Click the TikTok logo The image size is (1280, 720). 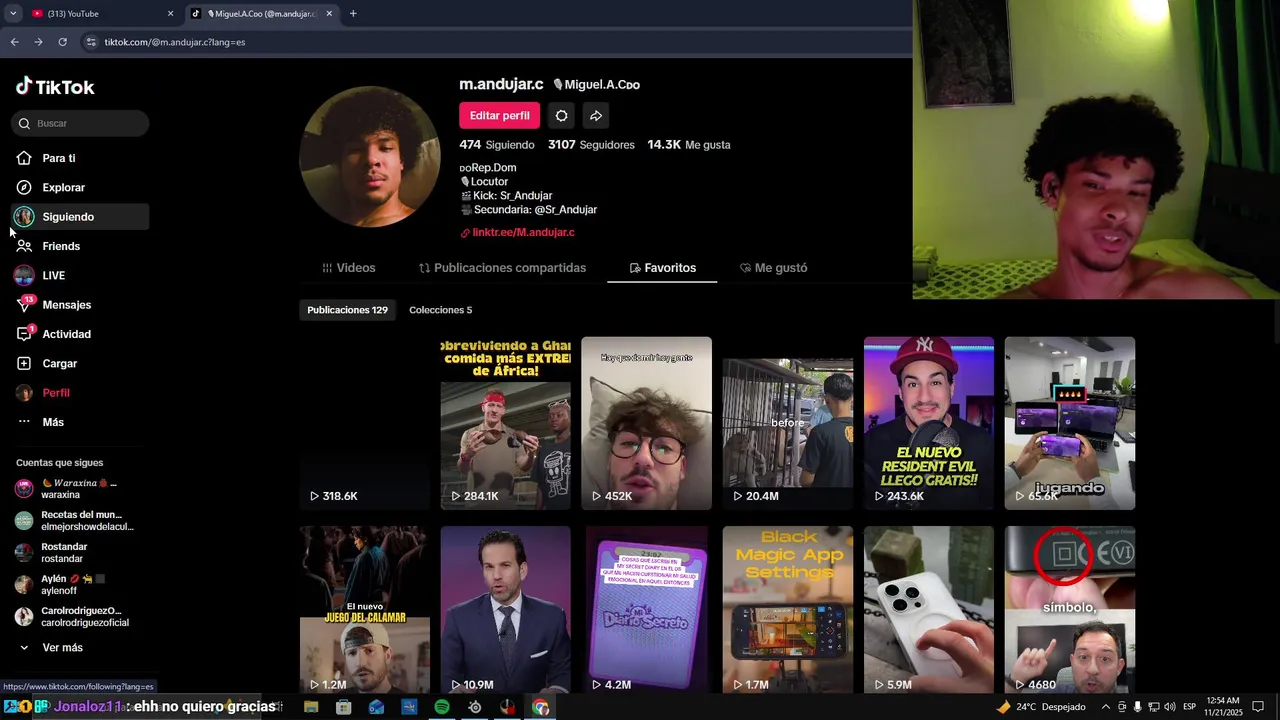[55, 87]
